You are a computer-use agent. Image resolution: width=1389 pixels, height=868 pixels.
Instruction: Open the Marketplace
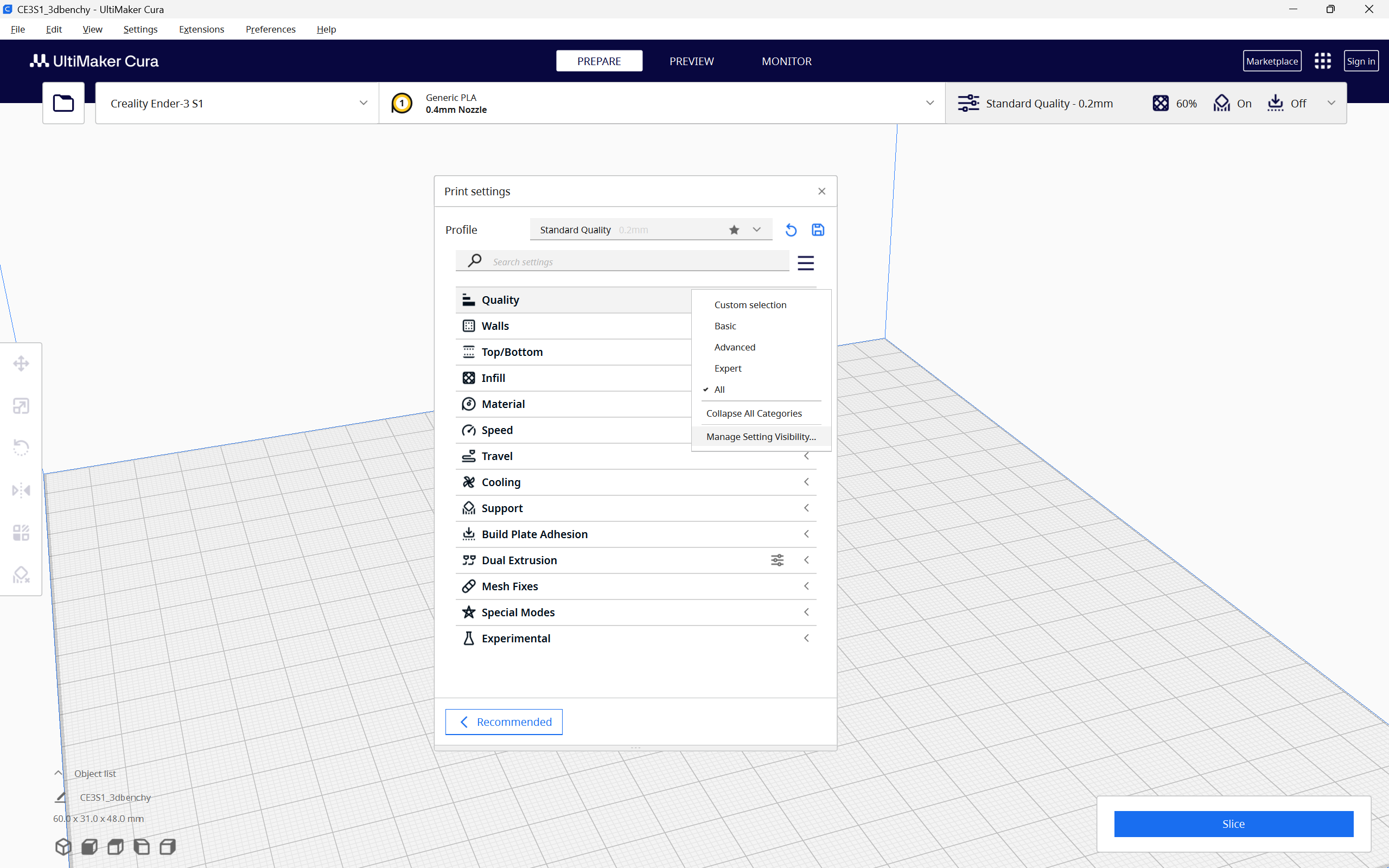[x=1272, y=61]
